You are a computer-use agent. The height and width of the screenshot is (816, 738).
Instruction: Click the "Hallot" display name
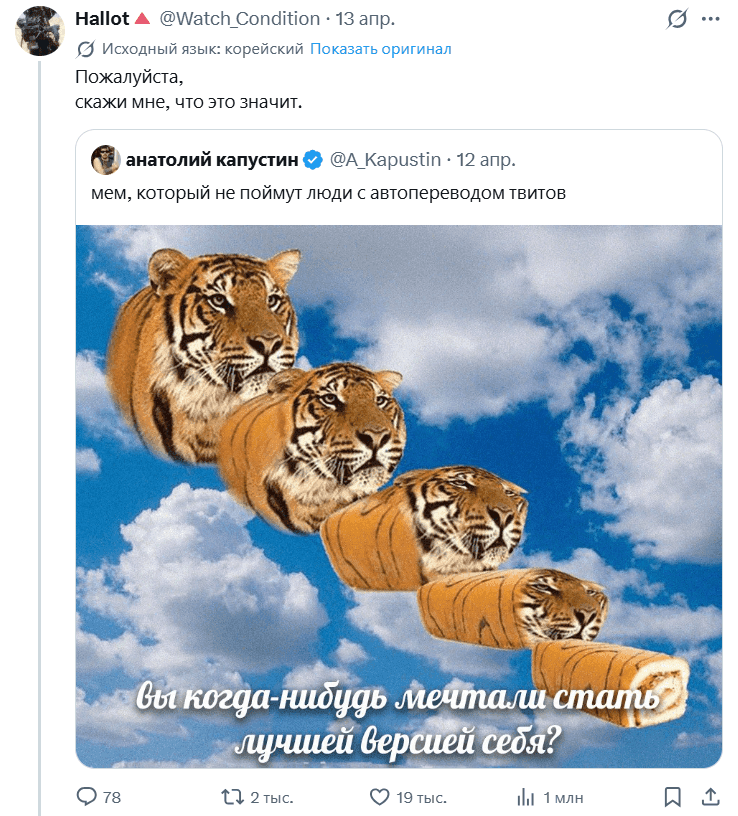click(x=102, y=19)
